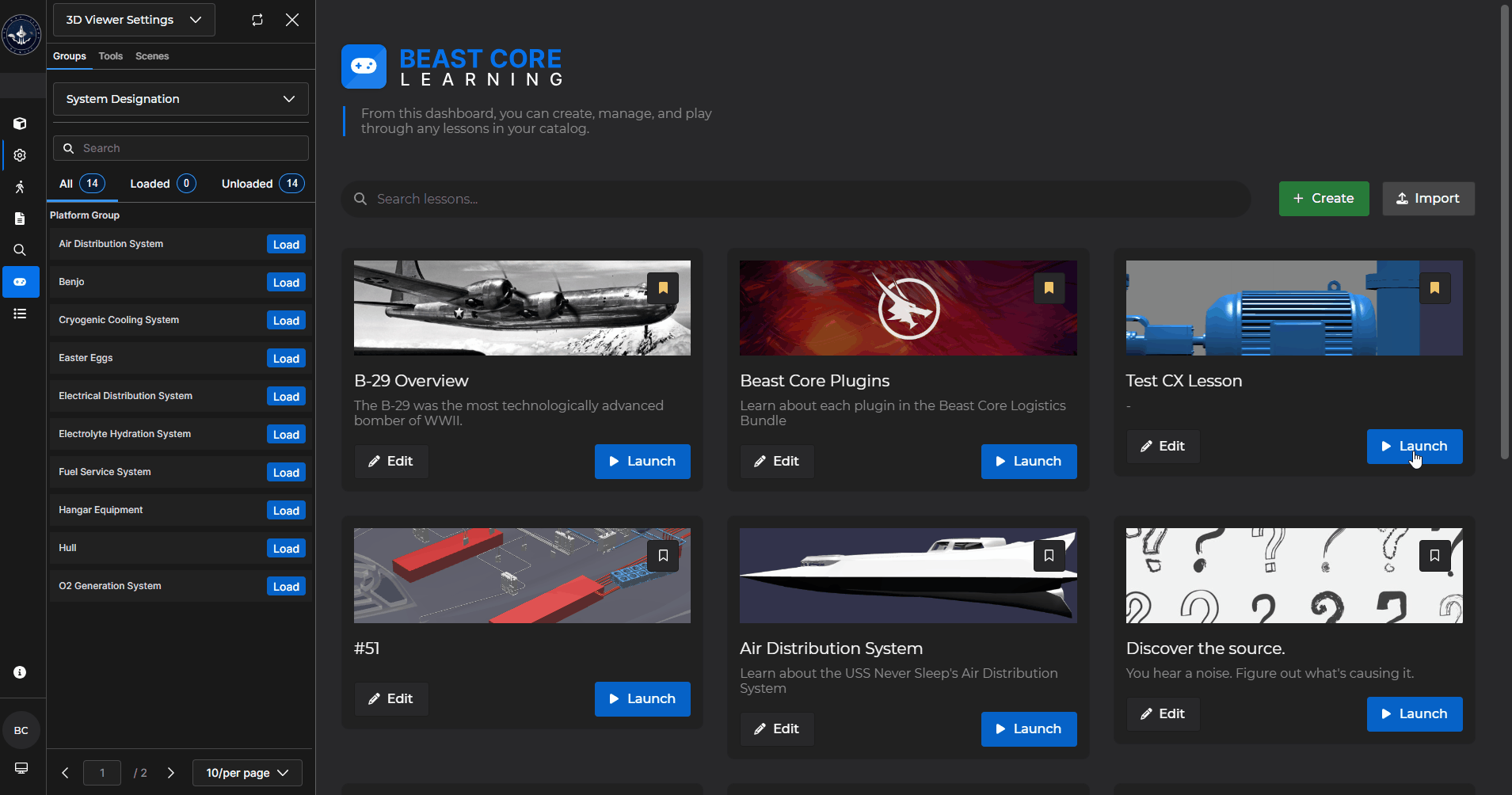Image resolution: width=1512 pixels, height=795 pixels.
Task: Load the Electrolyte Hydration System group
Action: (286, 435)
